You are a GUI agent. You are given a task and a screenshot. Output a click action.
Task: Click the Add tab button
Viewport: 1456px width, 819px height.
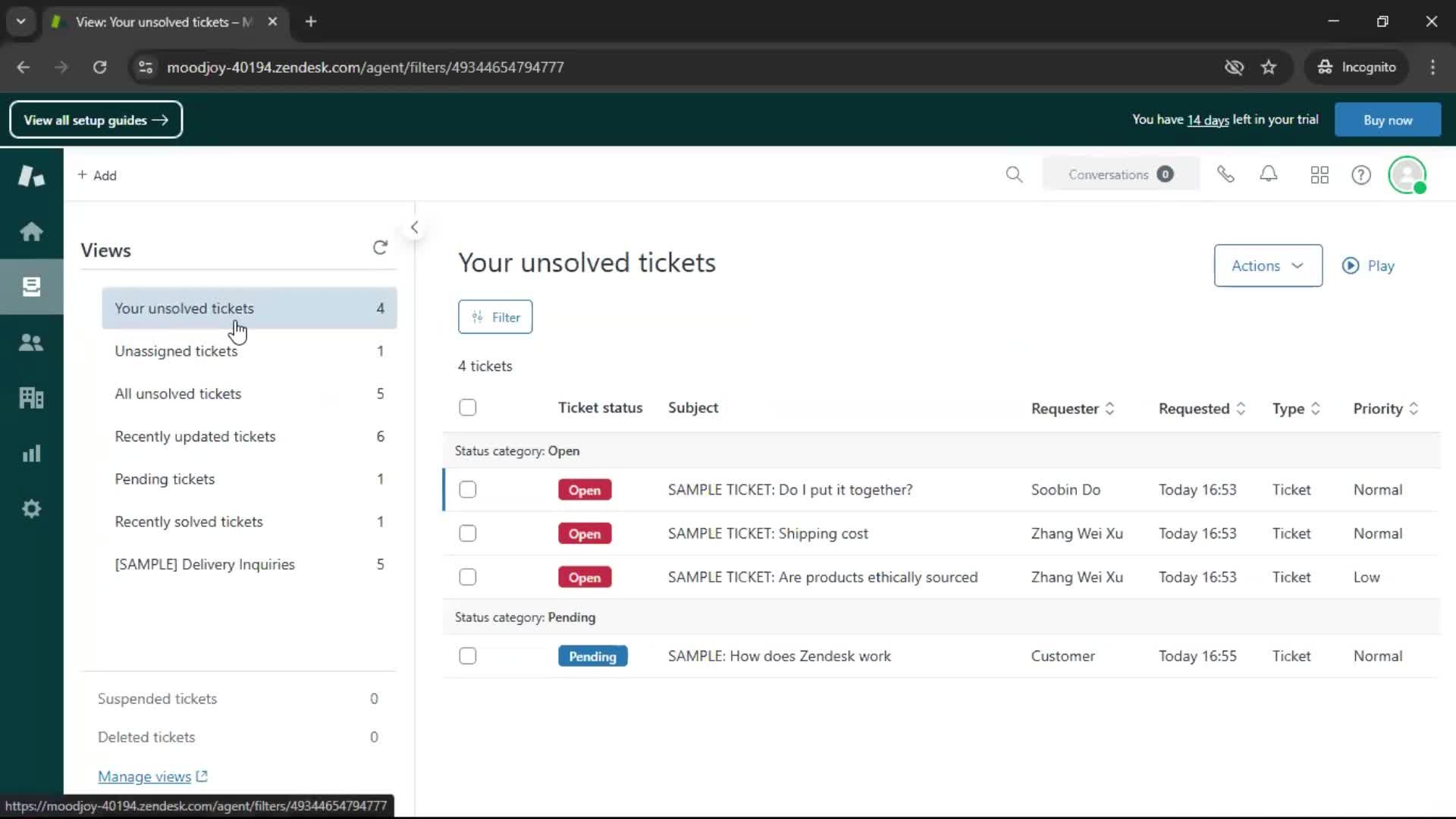point(97,175)
